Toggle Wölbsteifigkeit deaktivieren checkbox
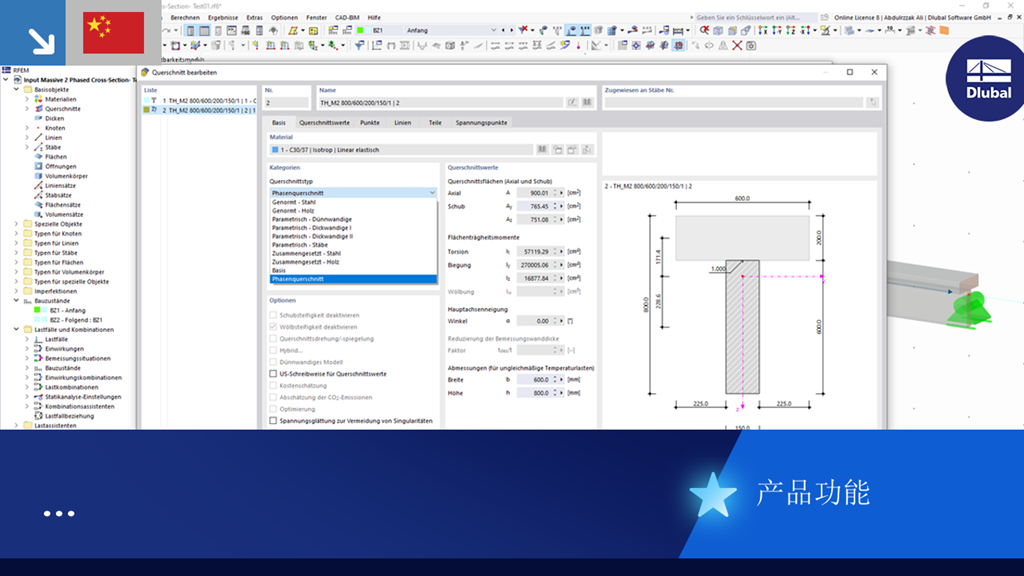This screenshot has height=576, width=1024. tap(273, 327)
